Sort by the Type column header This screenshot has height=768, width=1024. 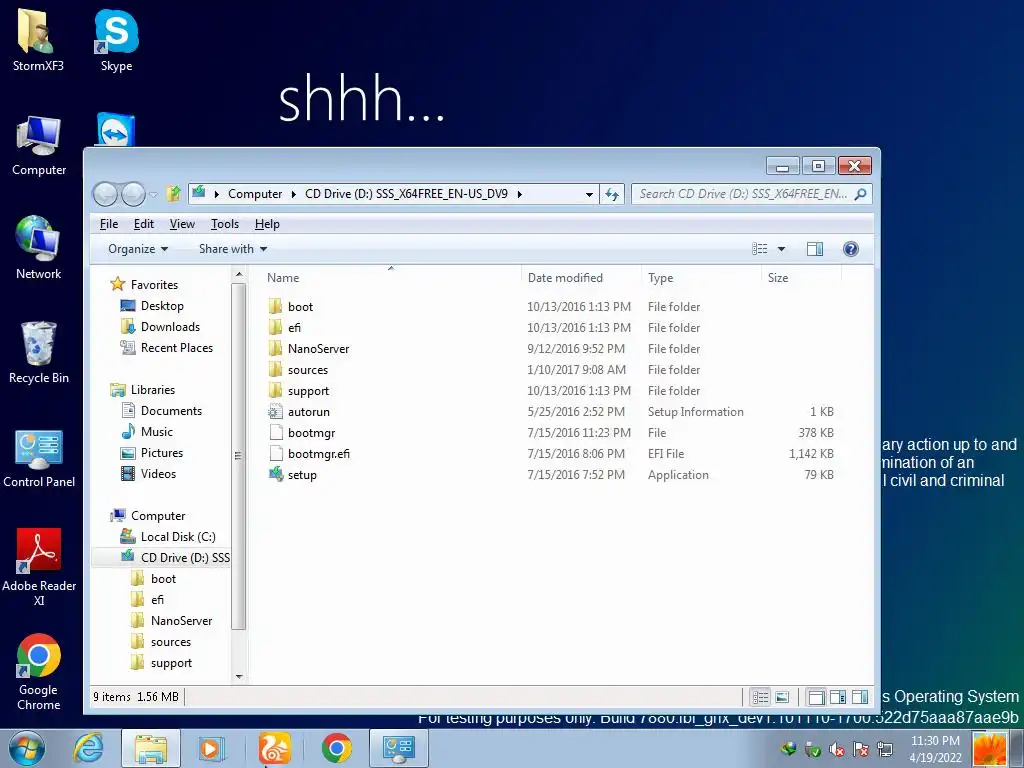[701, 278]
